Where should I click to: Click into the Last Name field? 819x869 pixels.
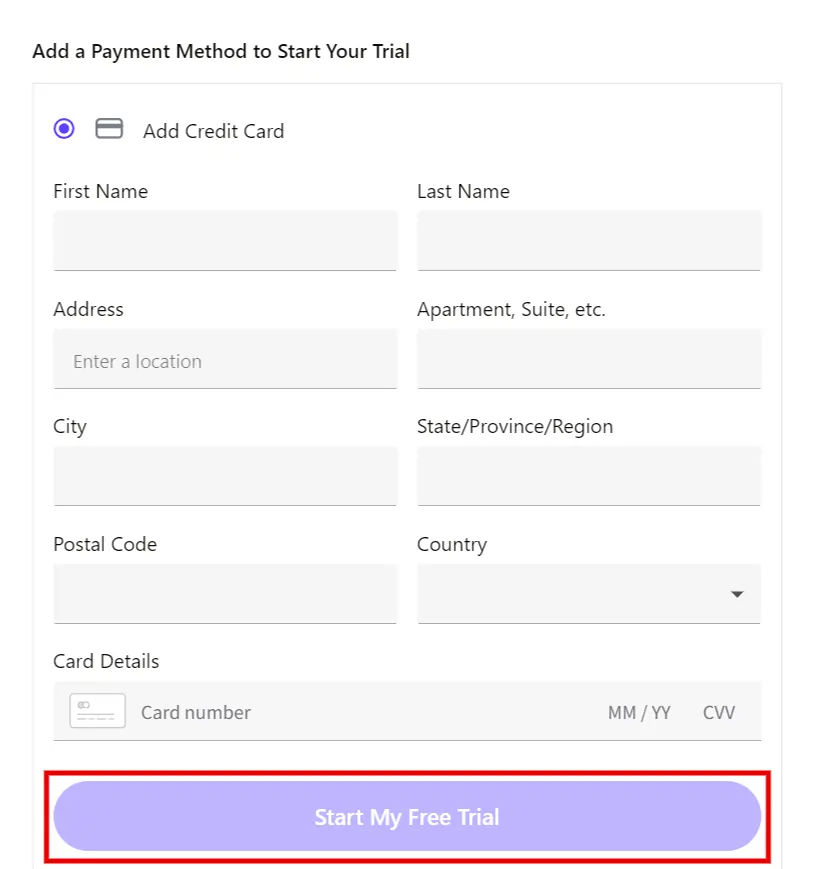[x=588, y=240]
